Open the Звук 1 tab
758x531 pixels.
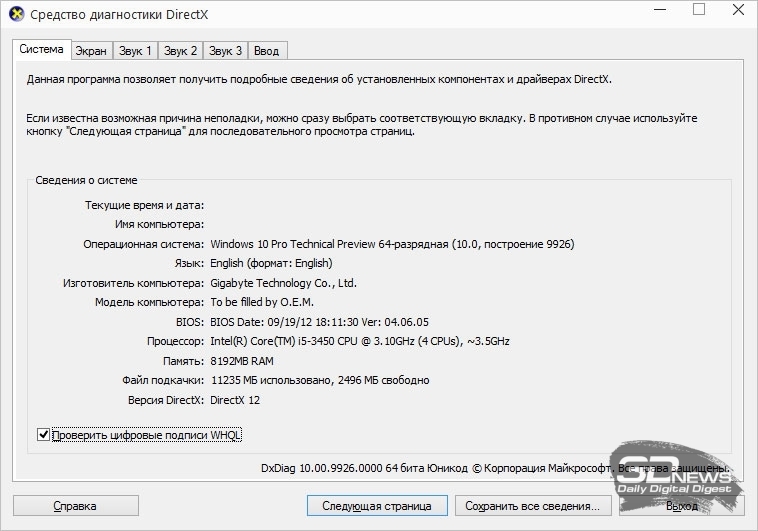tap(135, 51)
